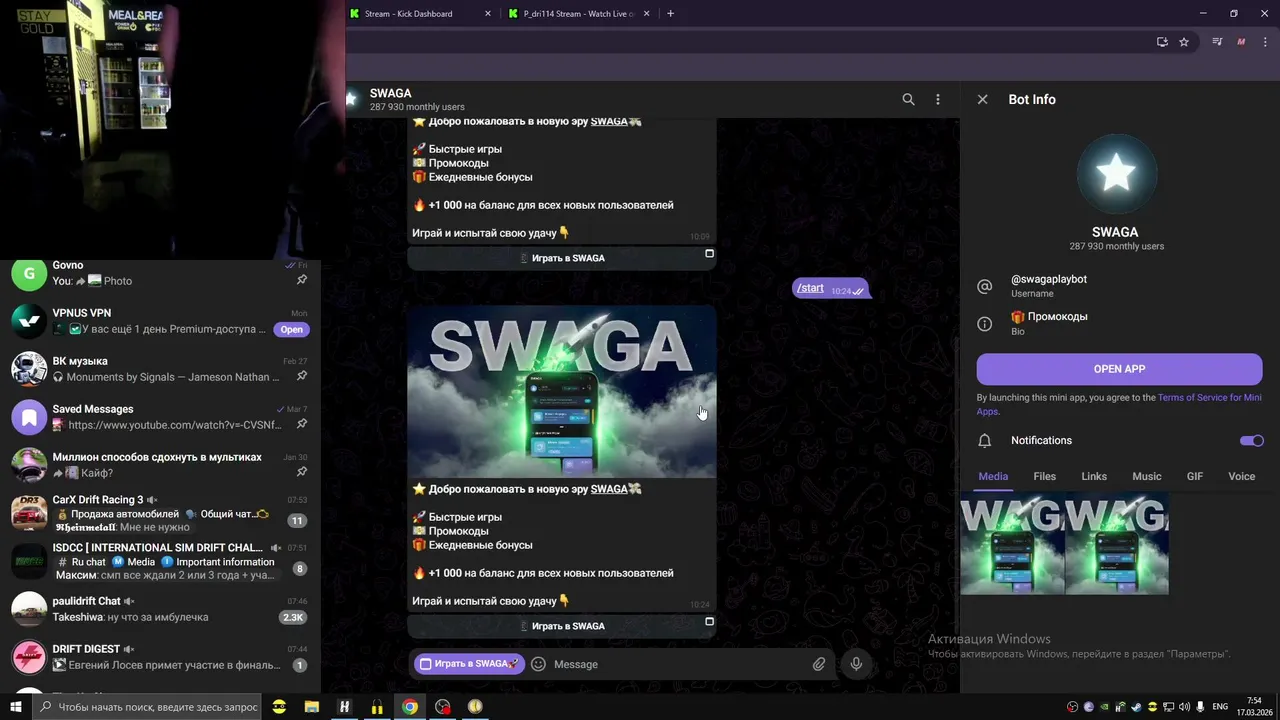Viewport: 1280px width, 720px height.
Task: Open the paulidrift Chat
Action: [160, 609]
